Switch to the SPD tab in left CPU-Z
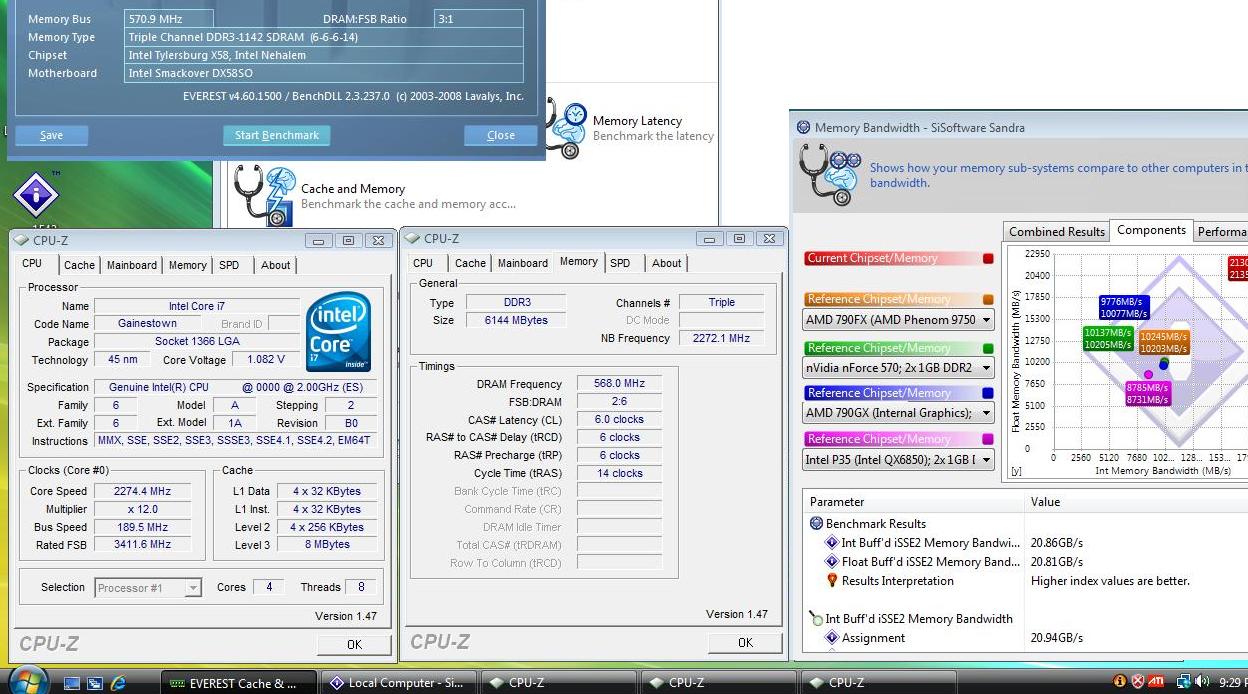 (229, 265)
